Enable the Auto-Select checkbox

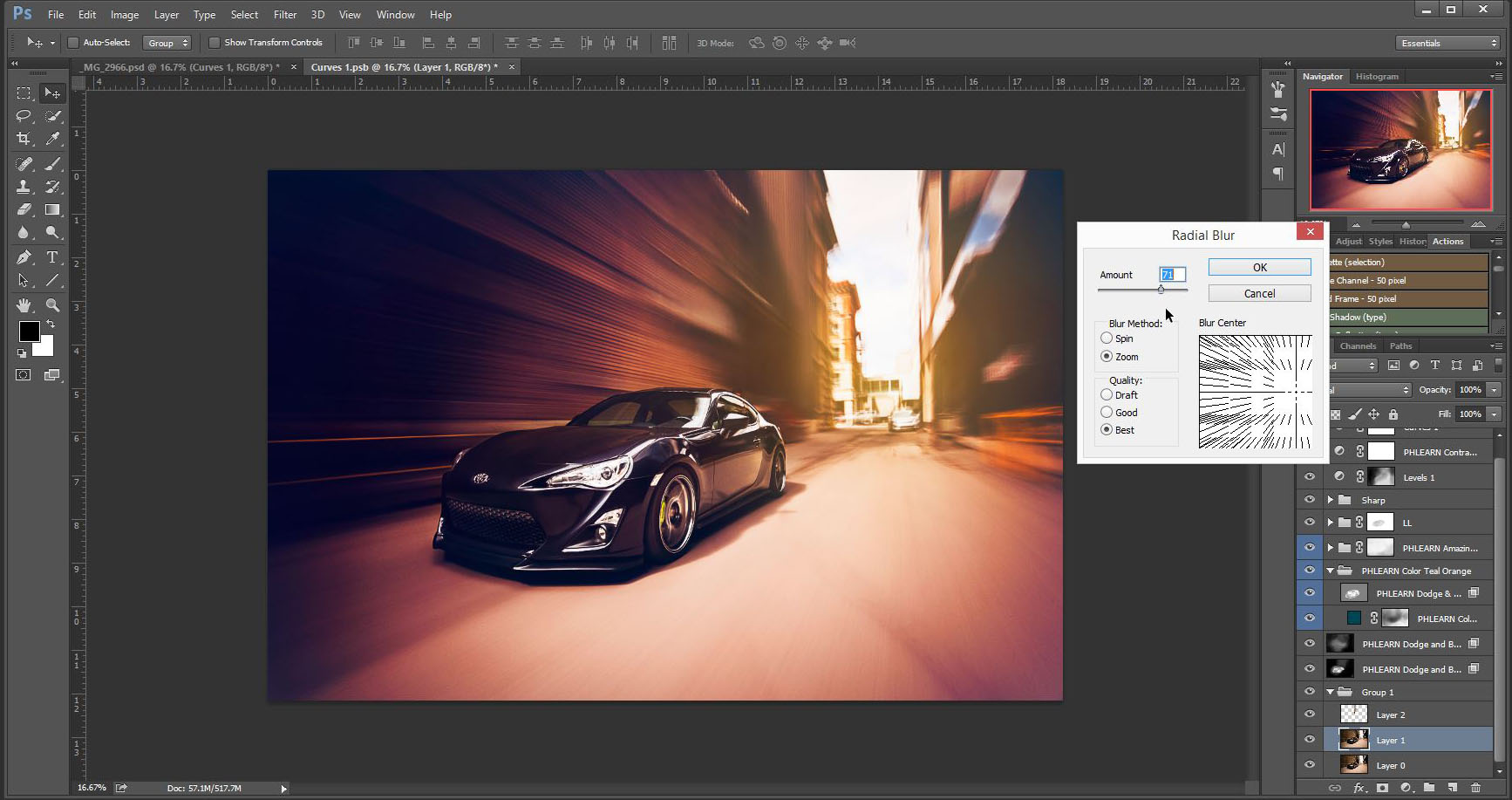point(73,43)
